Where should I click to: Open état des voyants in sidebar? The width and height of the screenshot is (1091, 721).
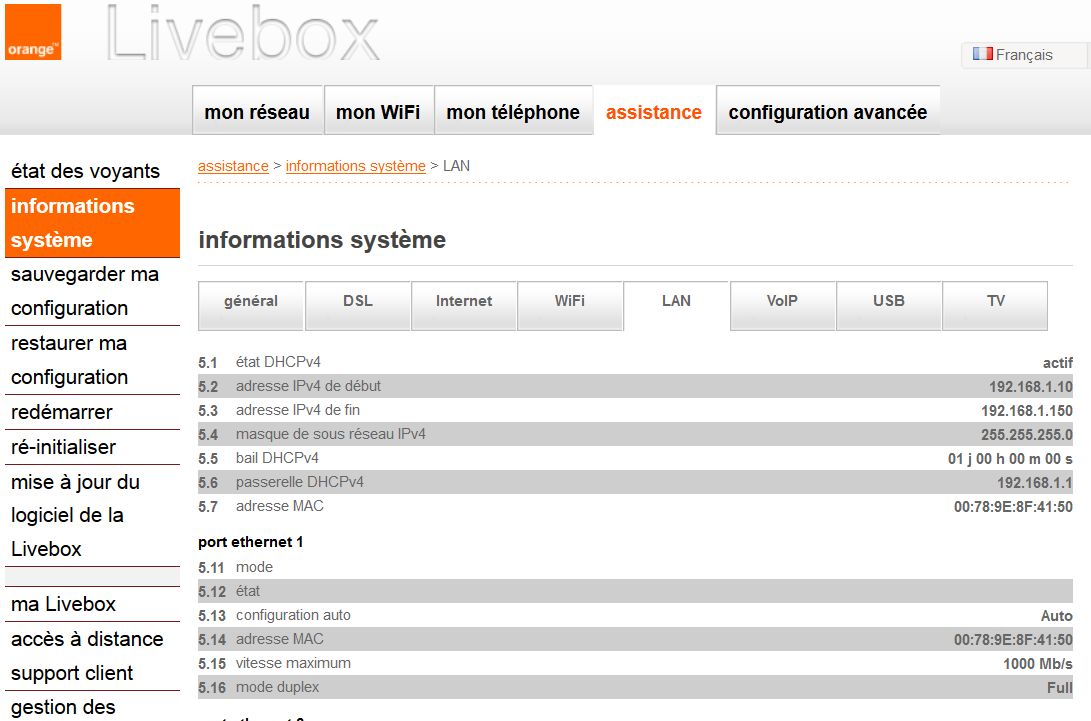(85, 171)
